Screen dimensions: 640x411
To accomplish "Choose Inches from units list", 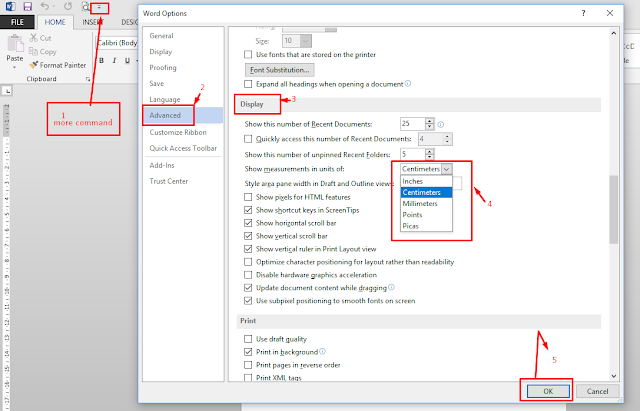I will tap(426, 181).
